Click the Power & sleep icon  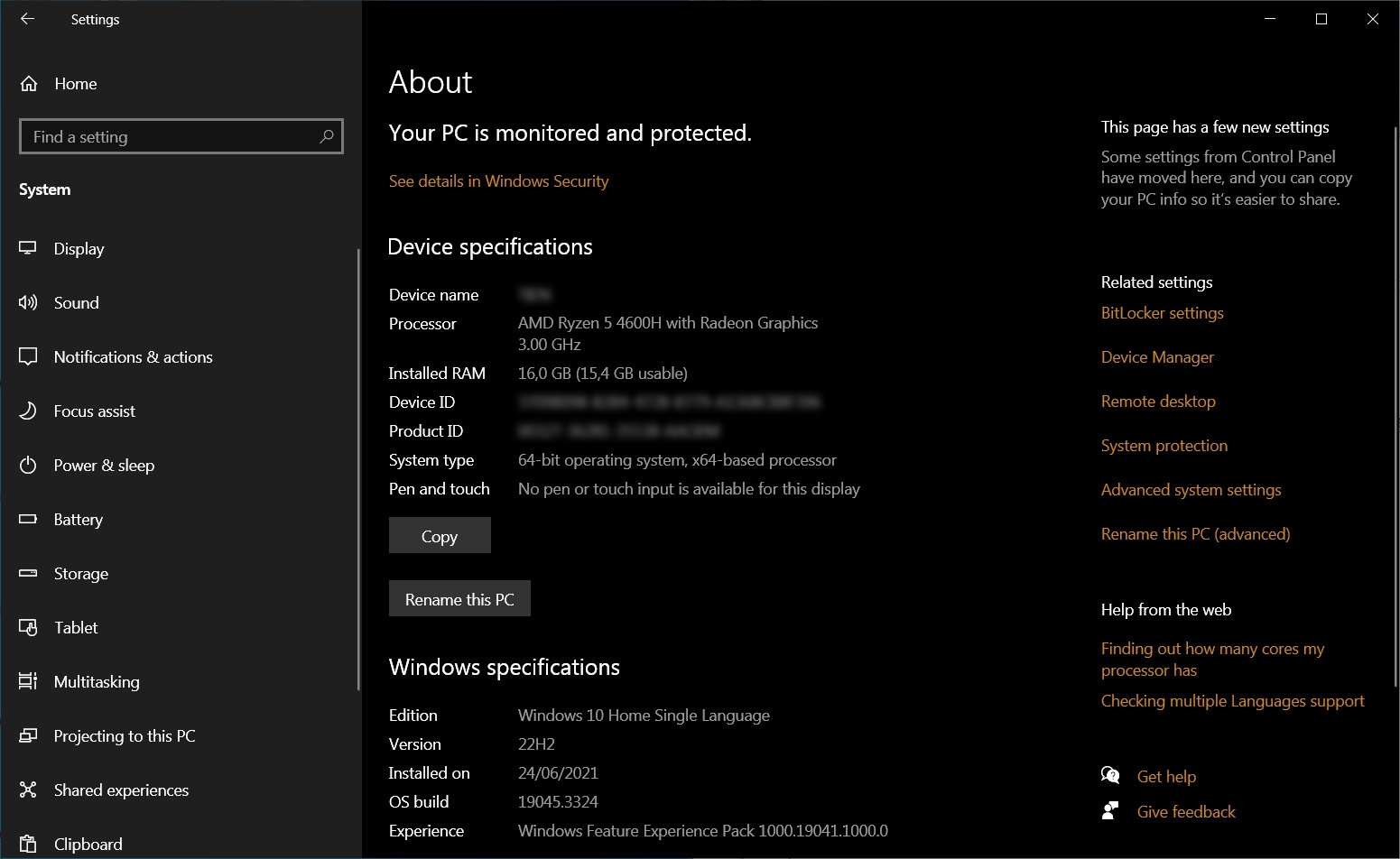coord(28,465)
